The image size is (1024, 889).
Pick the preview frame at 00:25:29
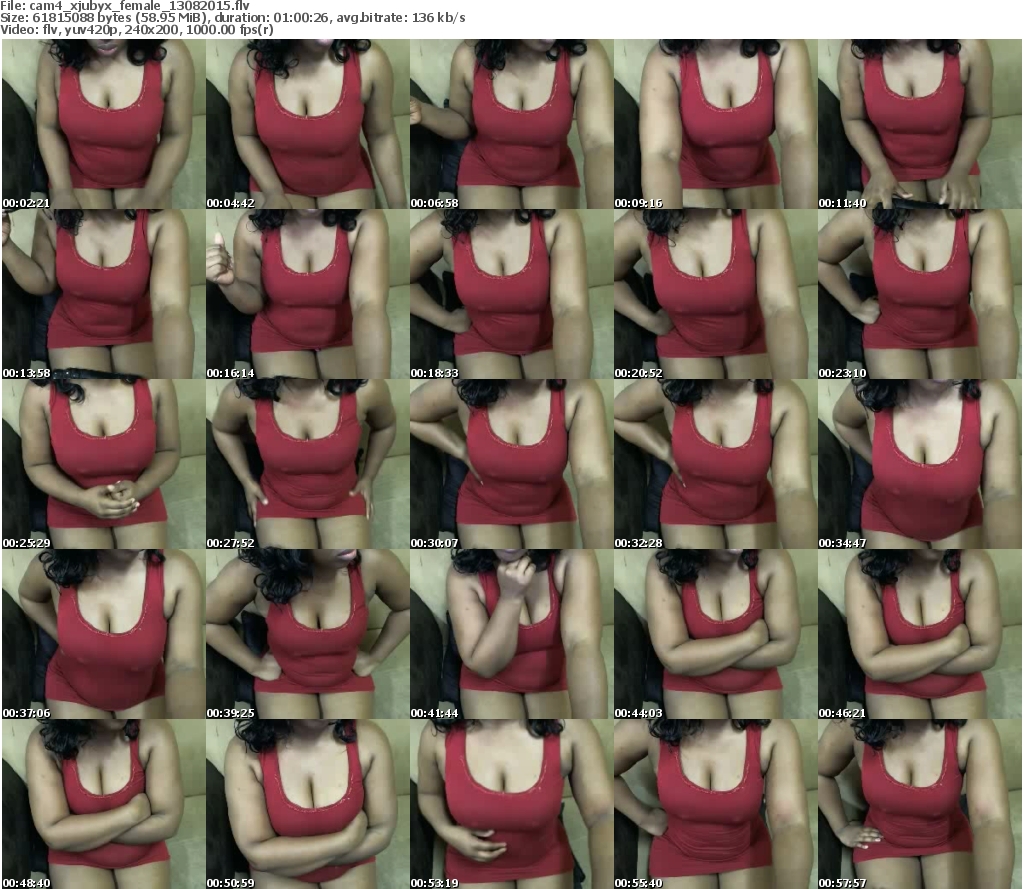103,464
